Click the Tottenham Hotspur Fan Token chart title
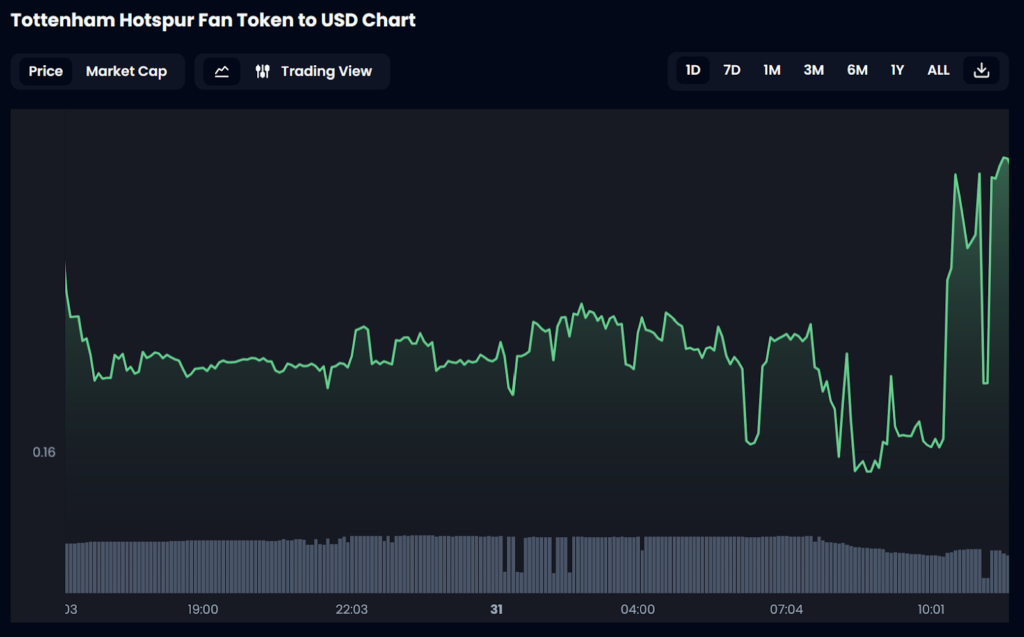This screenshot has width=1024, height=637. tap(213, 20)
